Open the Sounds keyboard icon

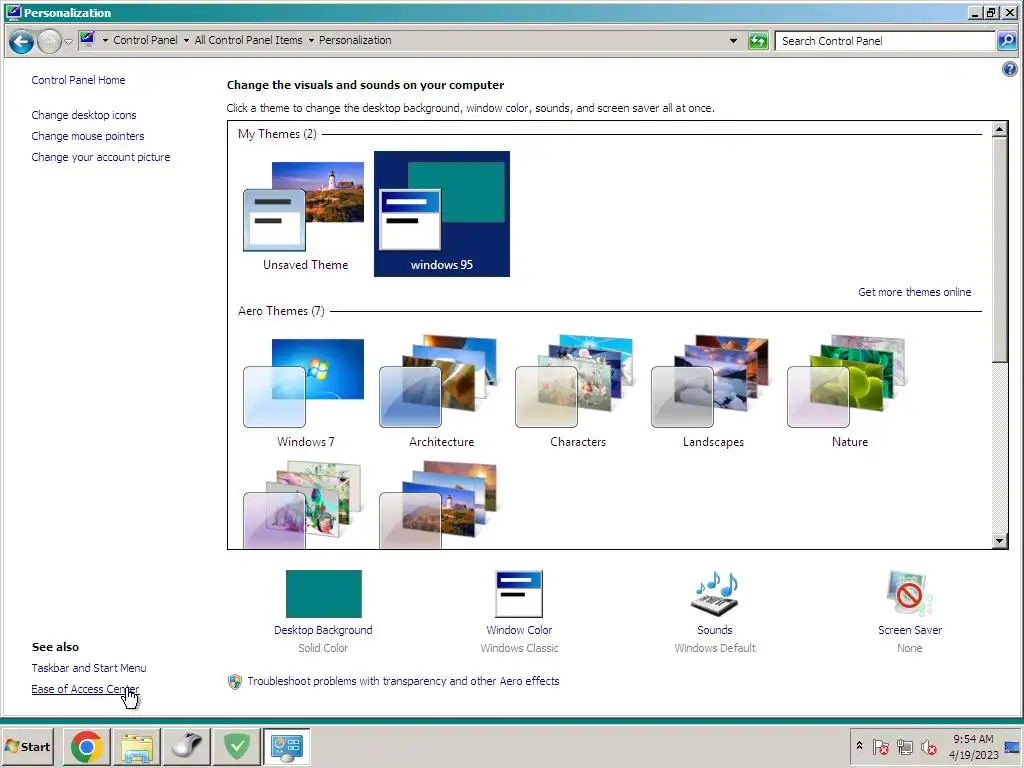tap(714, 594)
